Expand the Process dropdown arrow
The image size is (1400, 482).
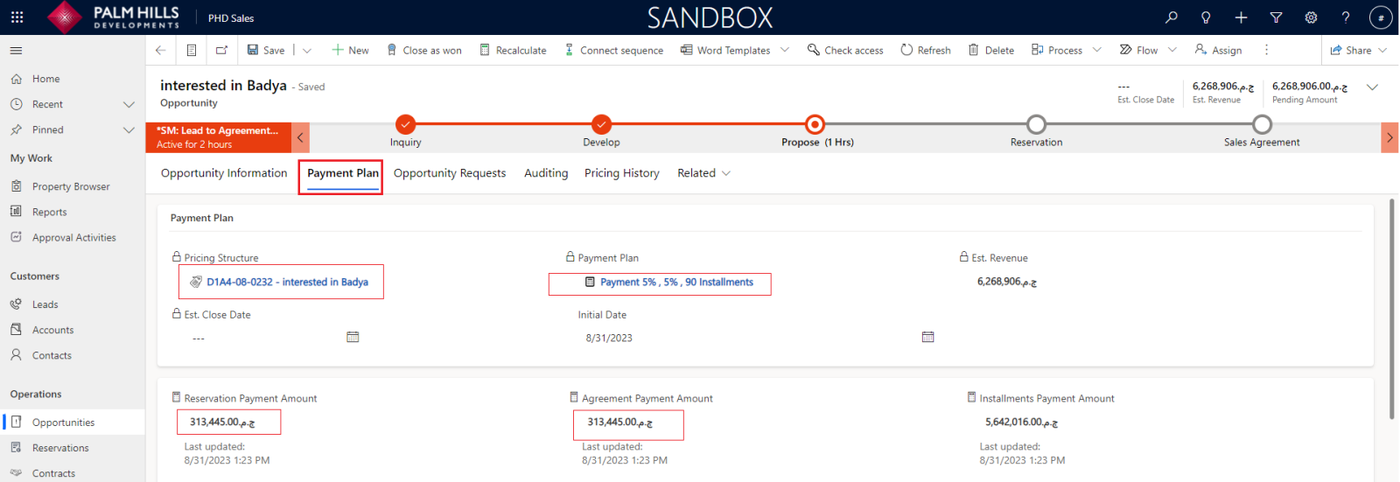[1097, 50]
